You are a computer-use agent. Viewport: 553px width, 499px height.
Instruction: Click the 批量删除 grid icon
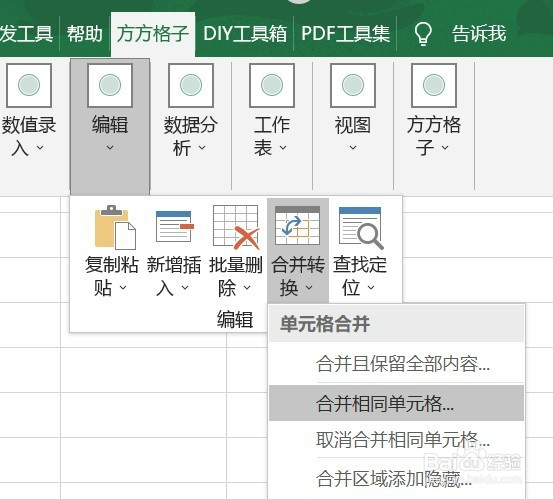(x=236, y=227)
